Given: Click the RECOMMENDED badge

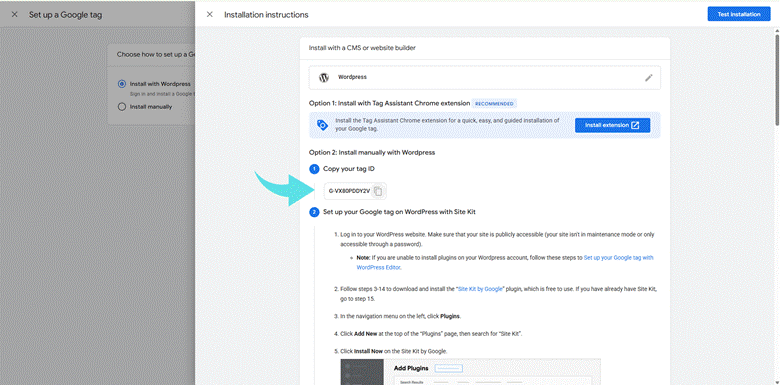Looking at the screenshot, I should pyautogui.click(x=494, y=103).
